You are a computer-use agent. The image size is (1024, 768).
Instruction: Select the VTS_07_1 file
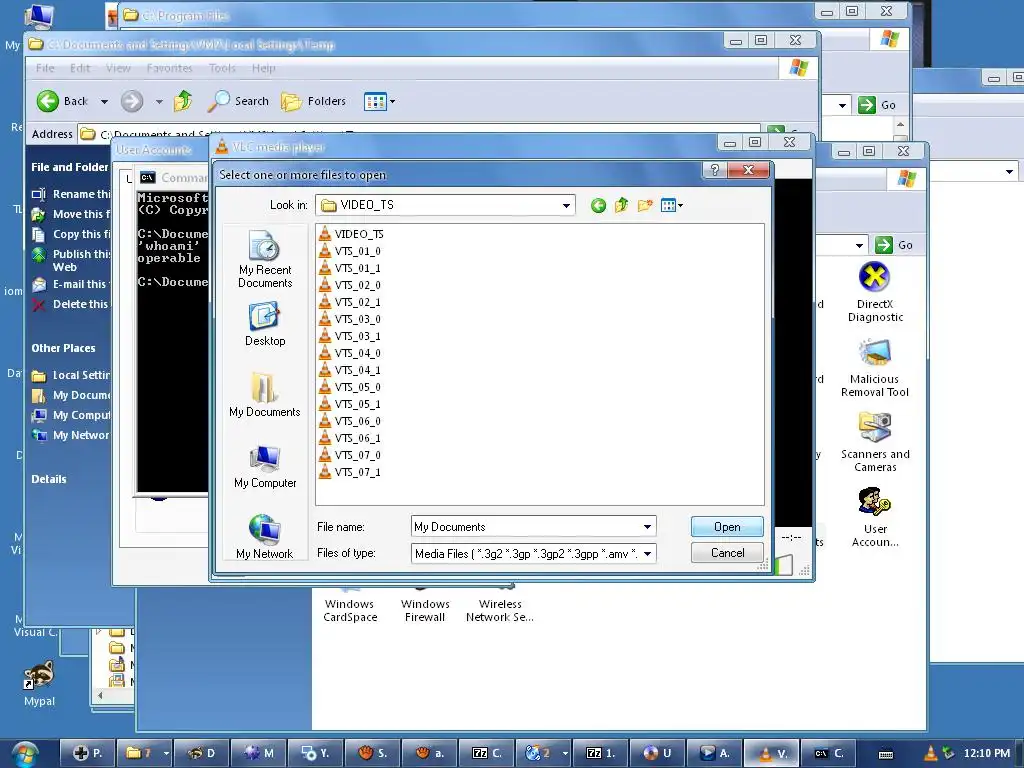tap(349, 472)
